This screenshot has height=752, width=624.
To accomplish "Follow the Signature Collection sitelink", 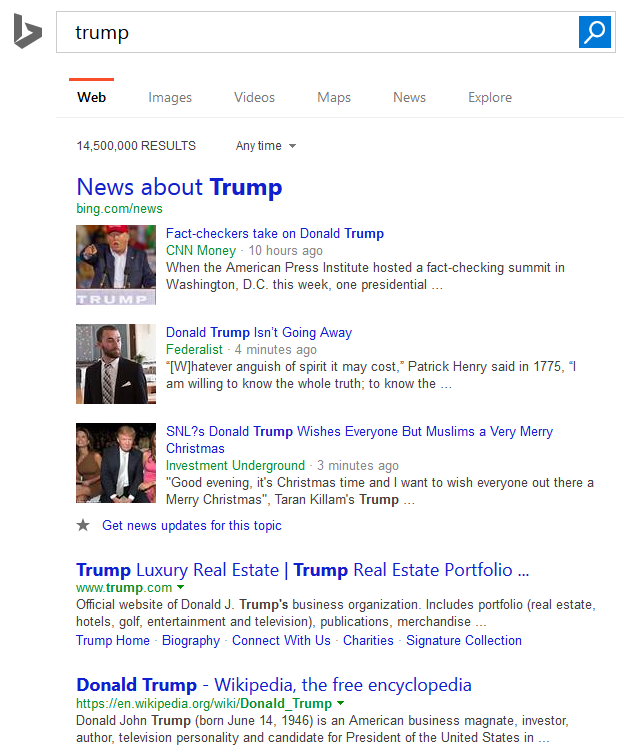I will point(464,641).
